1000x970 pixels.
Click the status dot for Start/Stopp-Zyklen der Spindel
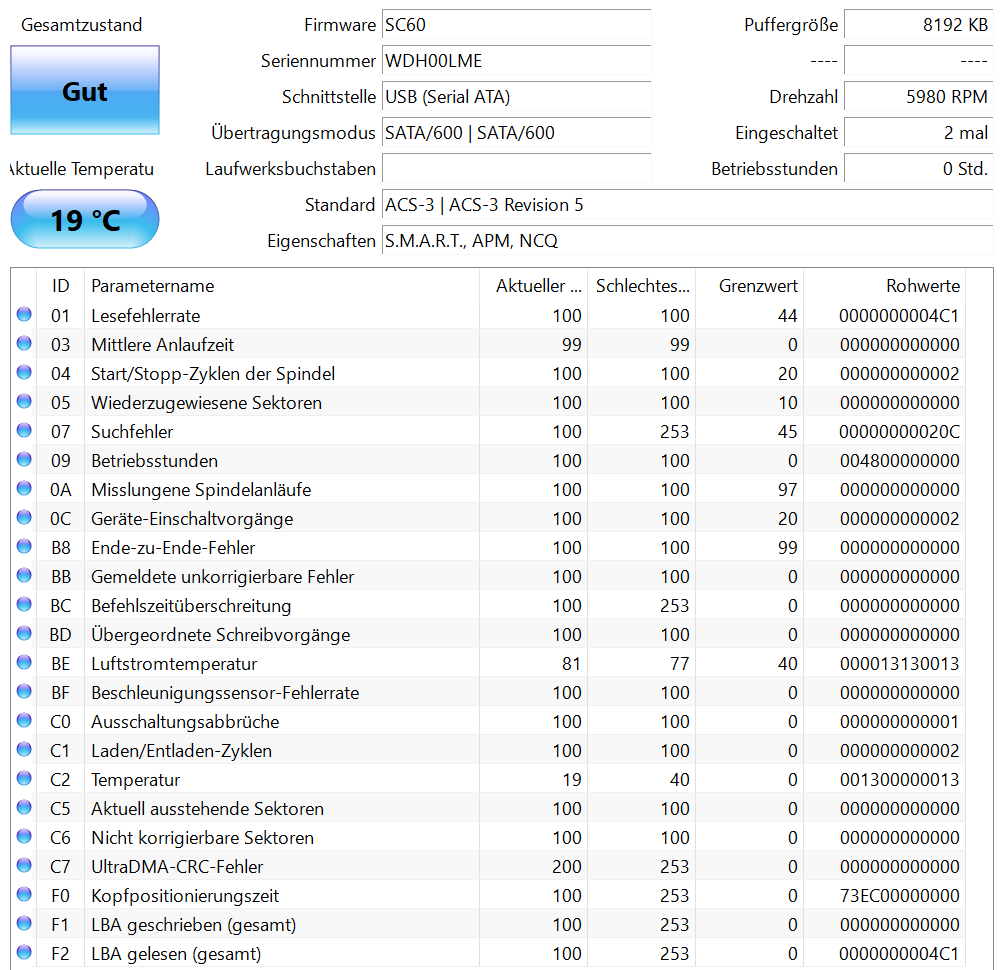coord(24,372)
